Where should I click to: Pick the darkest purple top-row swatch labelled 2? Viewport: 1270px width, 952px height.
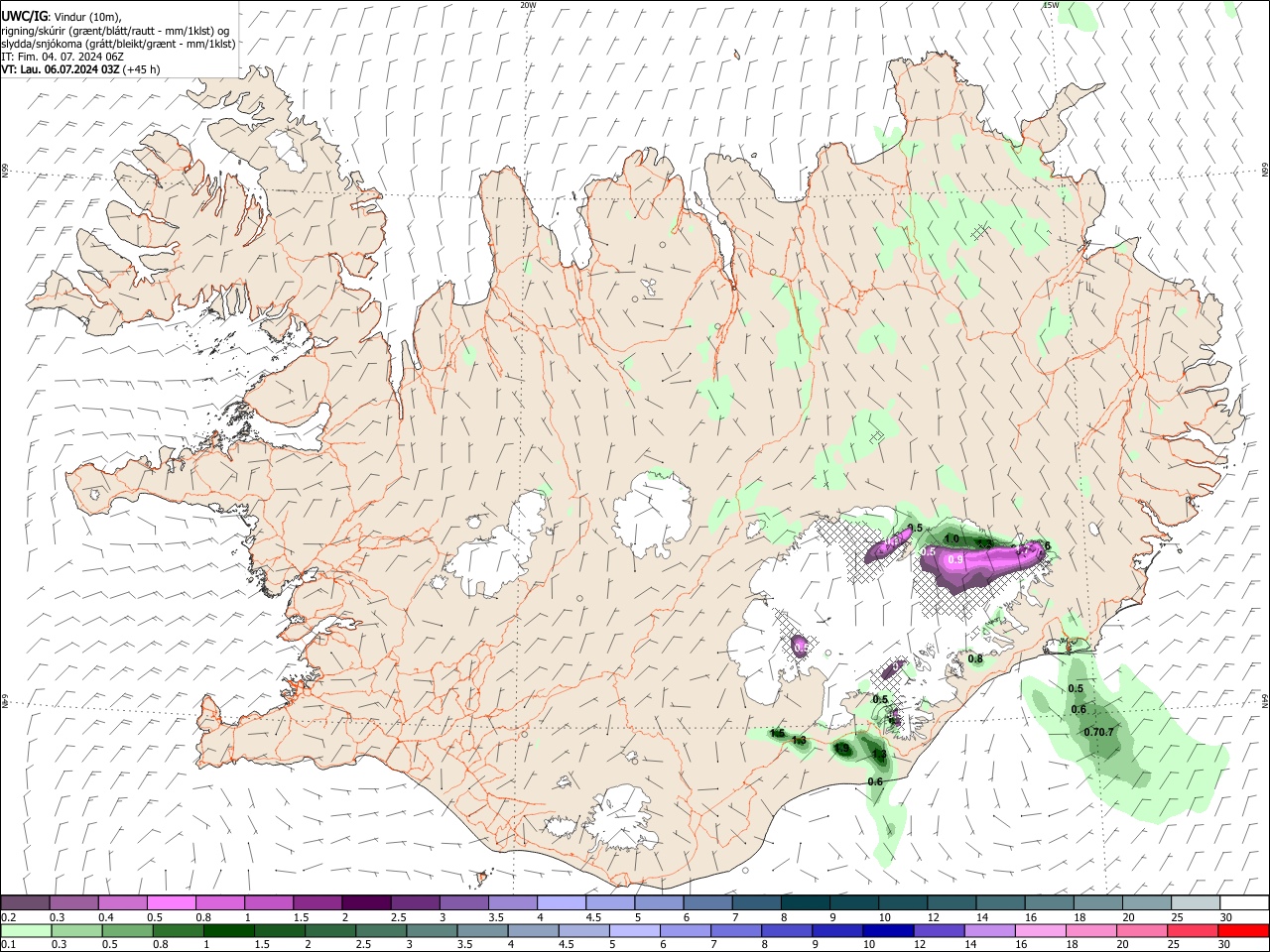click(x=365, y=902)
